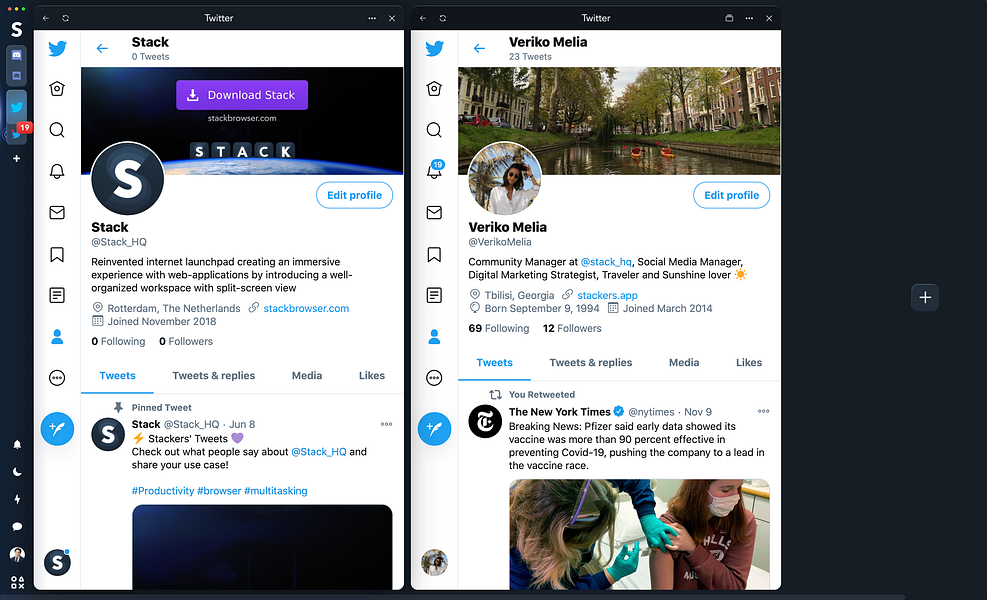Open Explore search in the Veriko Melia pane
This screenshot has height=600, width=987.
pyautogui.click(x=434, y=130)
